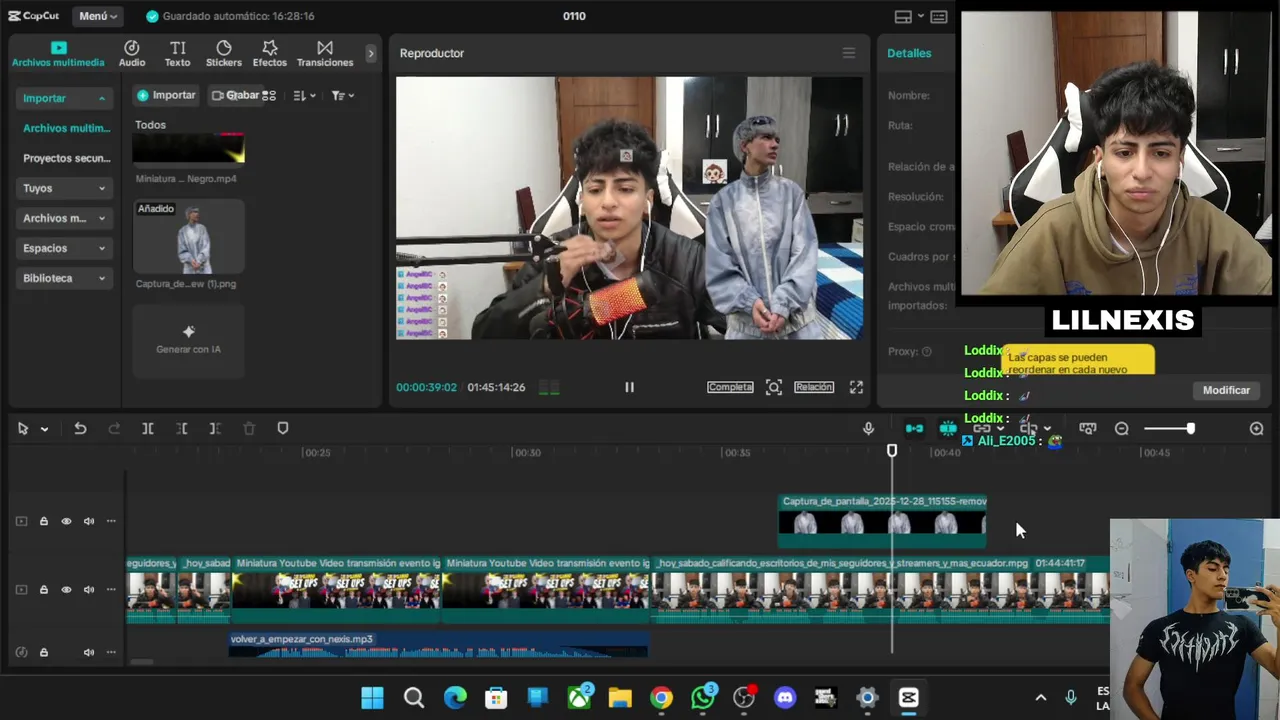Mute the volver_a_empezar audio track
The image size is (1280, 720).
(x=89, y=652)
